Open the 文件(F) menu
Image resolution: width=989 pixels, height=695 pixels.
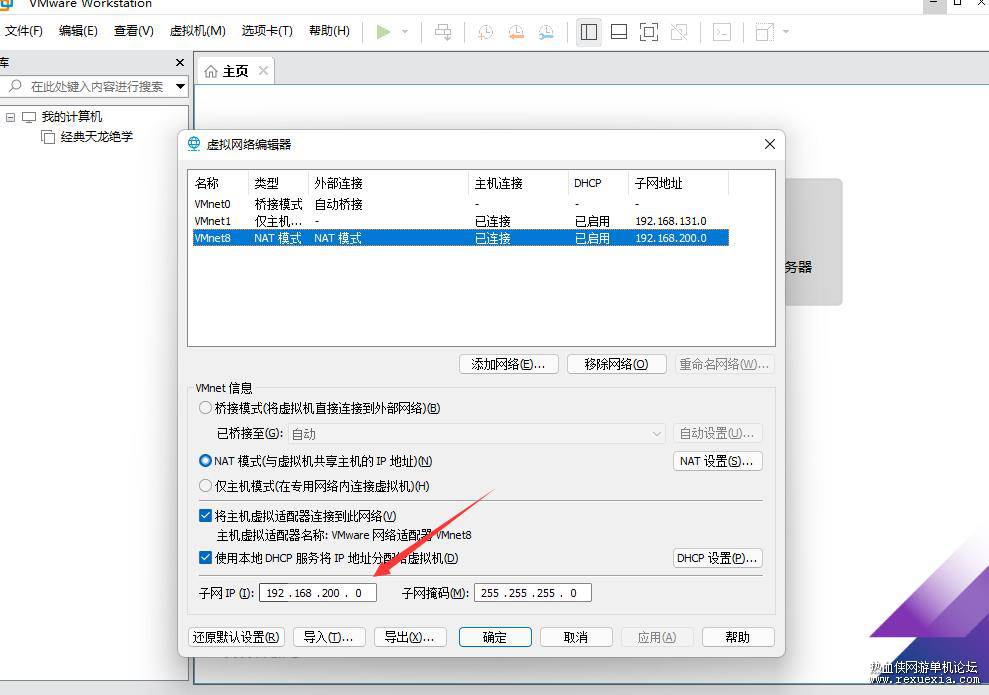click(23, 31)
